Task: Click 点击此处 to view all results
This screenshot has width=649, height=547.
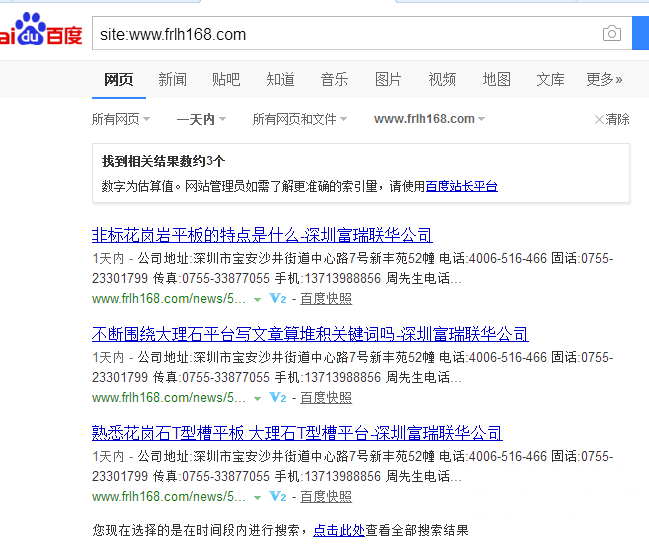Action: [339, 530]
